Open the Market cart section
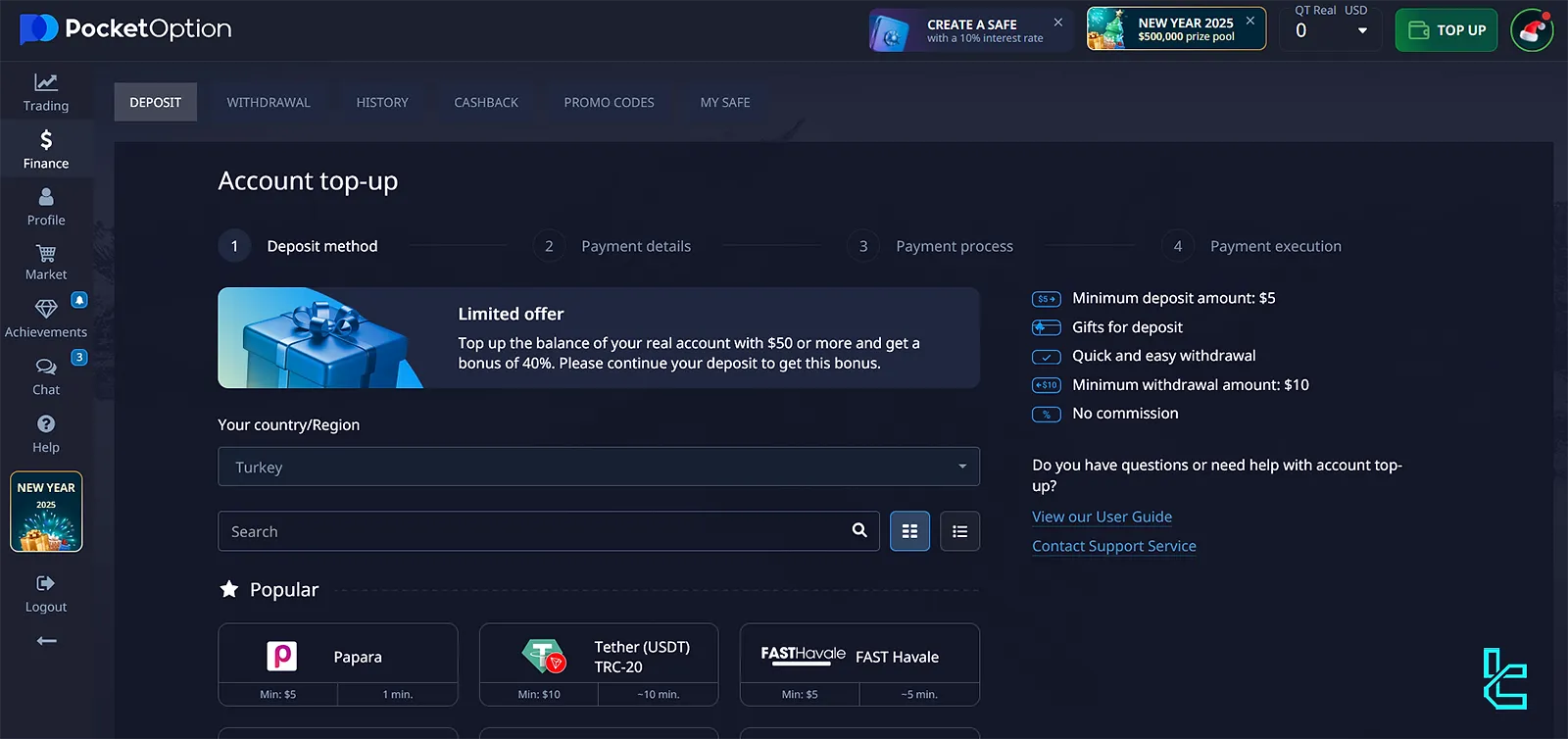1568x739 pixels. 46,263
